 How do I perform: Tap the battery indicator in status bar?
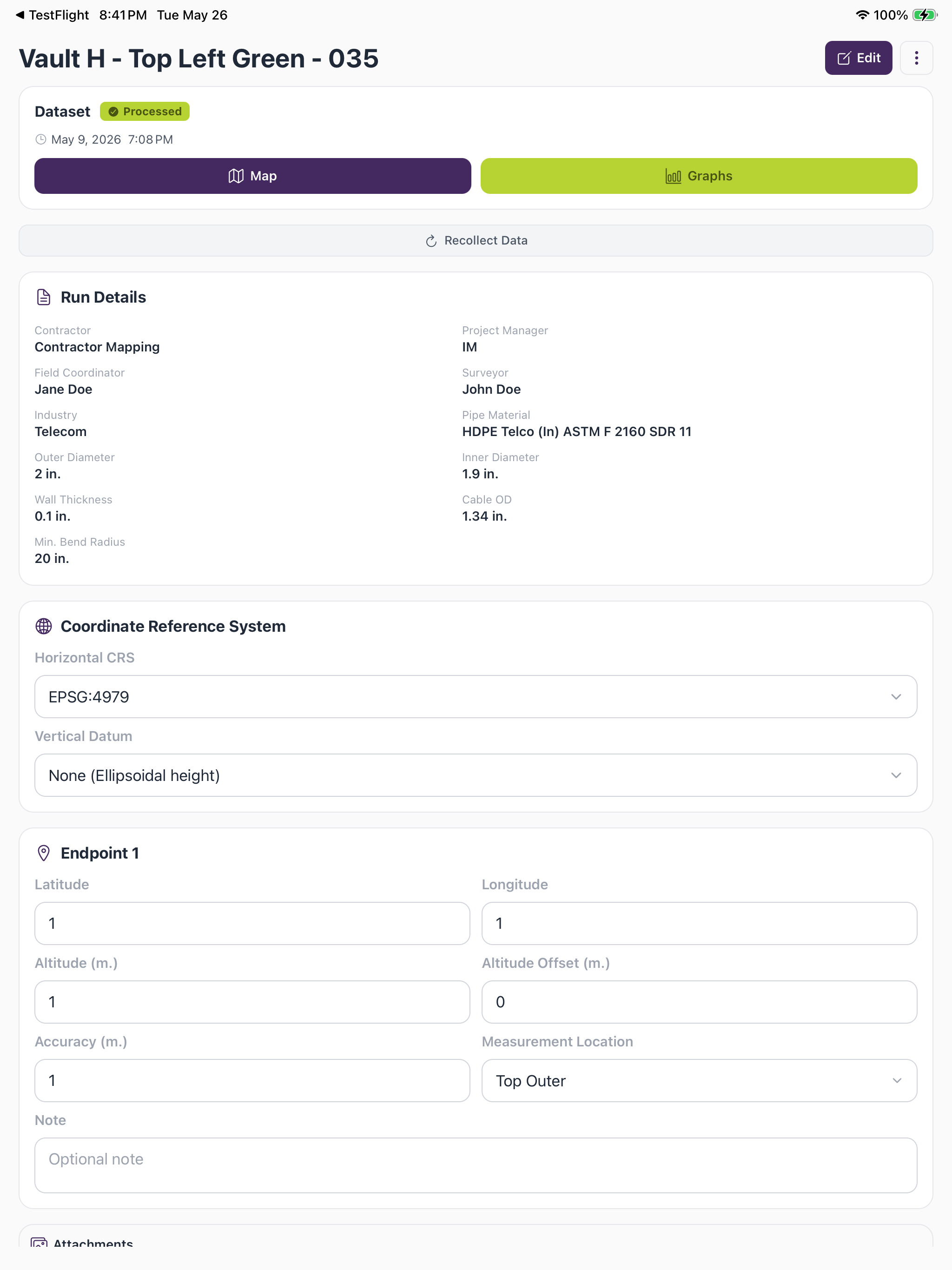925,15
